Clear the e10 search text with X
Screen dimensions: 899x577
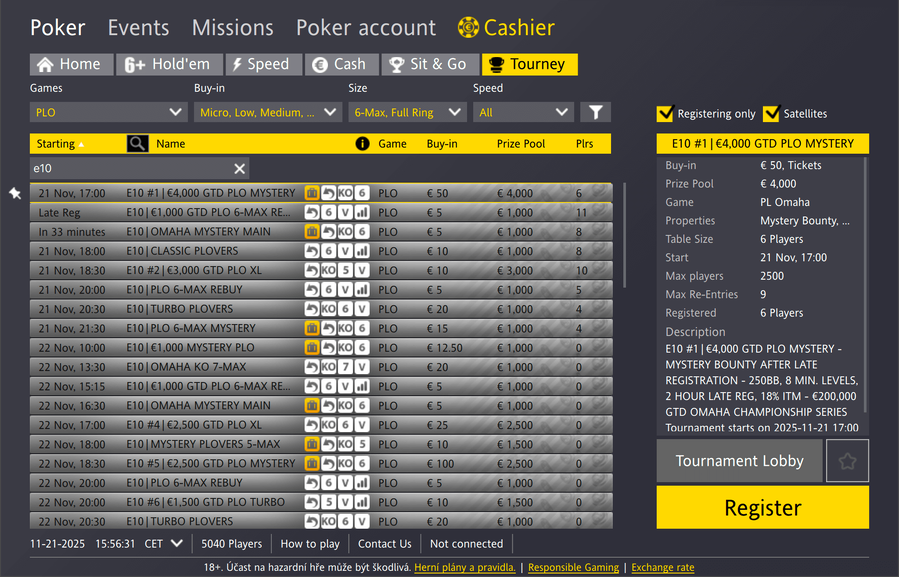click(239, 169)
